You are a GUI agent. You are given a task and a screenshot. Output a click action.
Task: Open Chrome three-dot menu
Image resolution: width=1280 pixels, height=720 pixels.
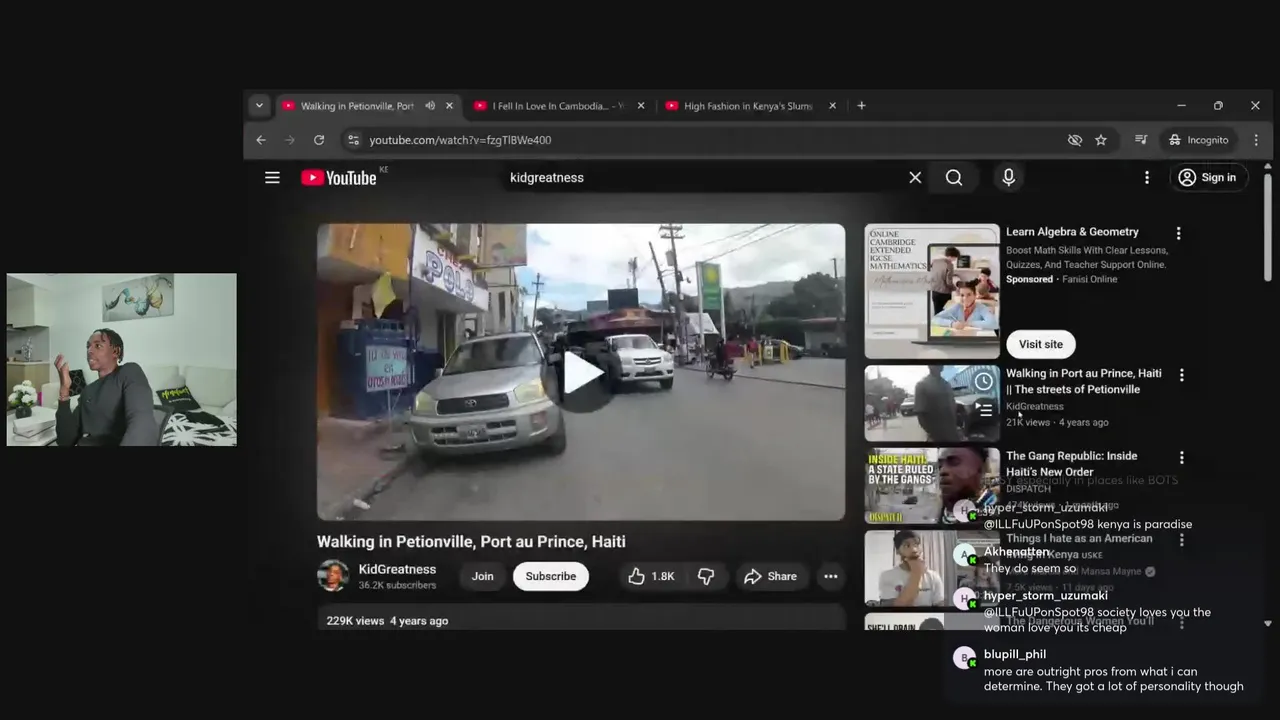1256,140
